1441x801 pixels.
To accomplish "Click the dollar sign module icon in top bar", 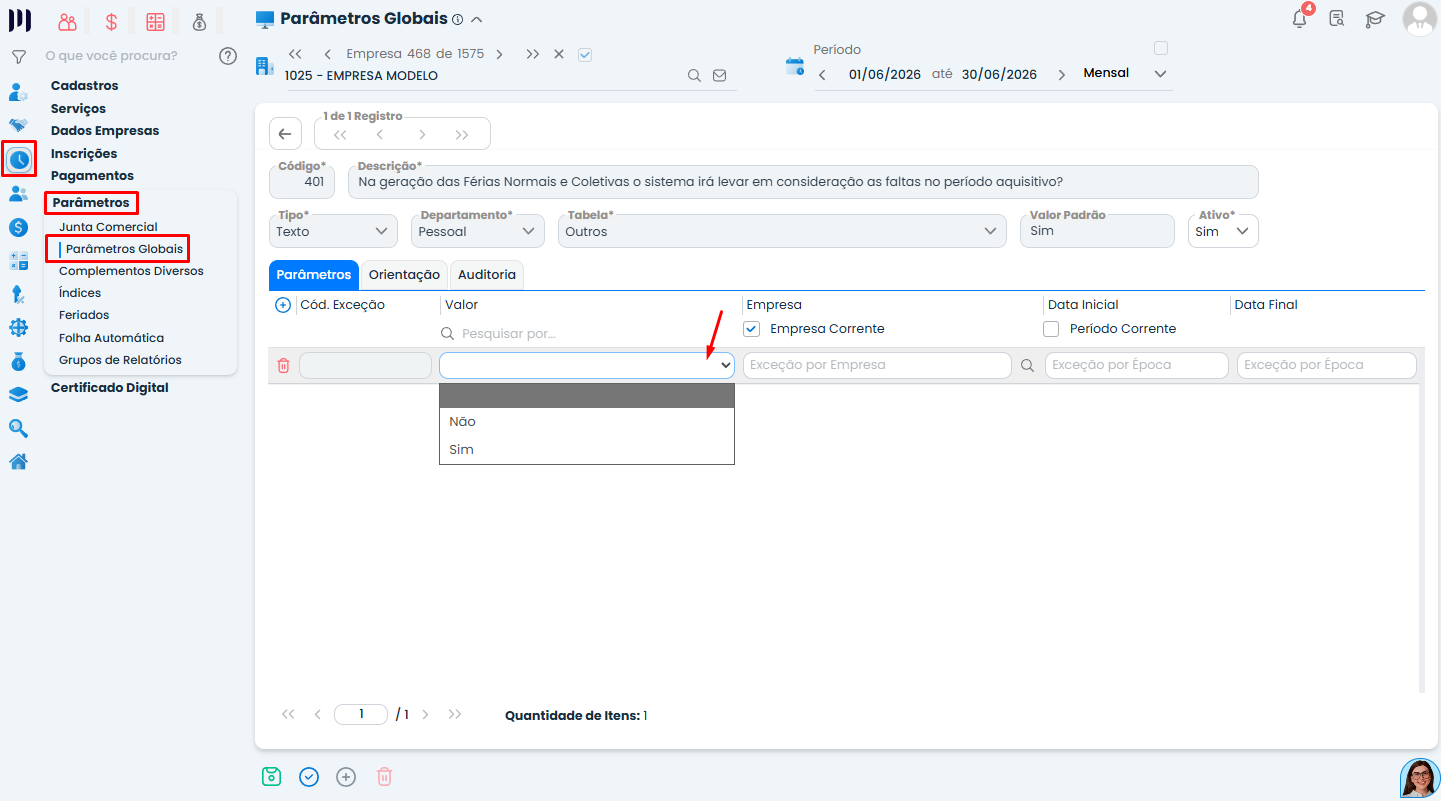I will pos(111,21).
